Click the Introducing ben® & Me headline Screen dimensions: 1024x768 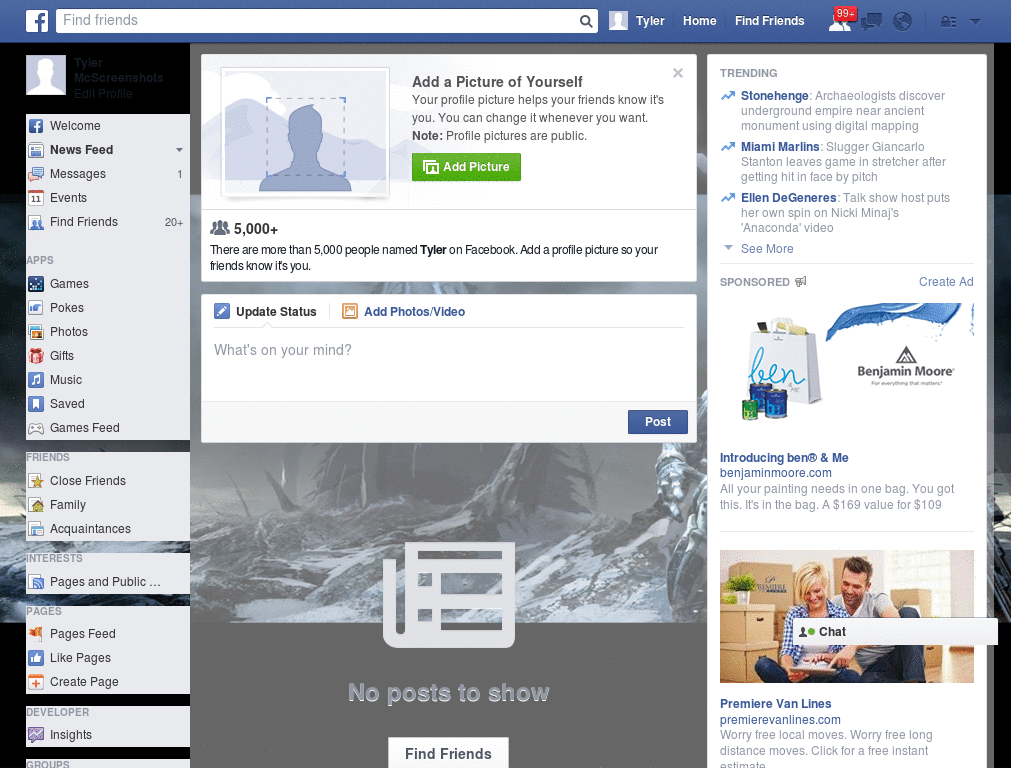784,458
